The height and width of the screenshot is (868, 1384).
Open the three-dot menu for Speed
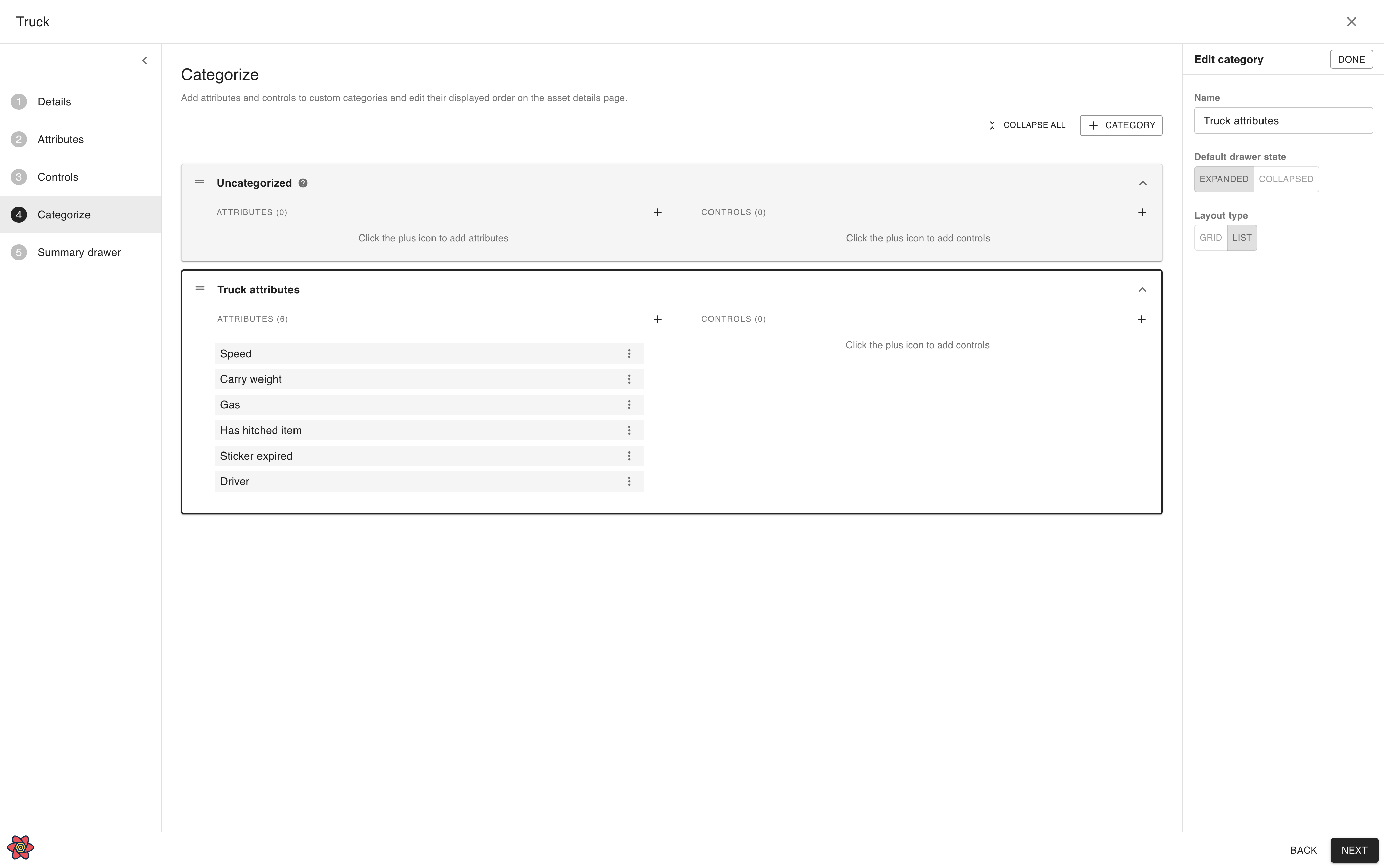coord(629,354)
